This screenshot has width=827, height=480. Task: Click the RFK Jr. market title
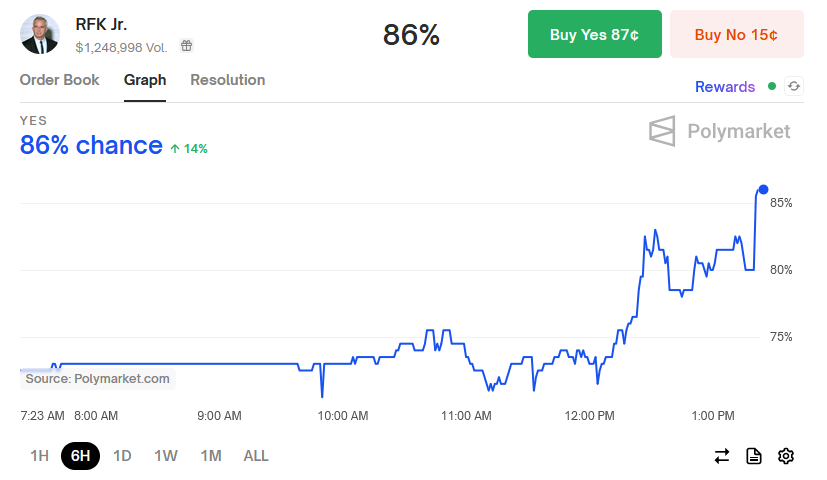pyautogui.click(x=101, y=24)
